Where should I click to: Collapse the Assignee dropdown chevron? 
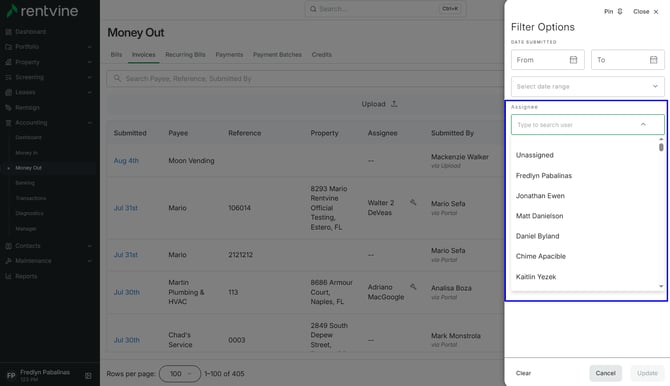click(x=643, y=124)
